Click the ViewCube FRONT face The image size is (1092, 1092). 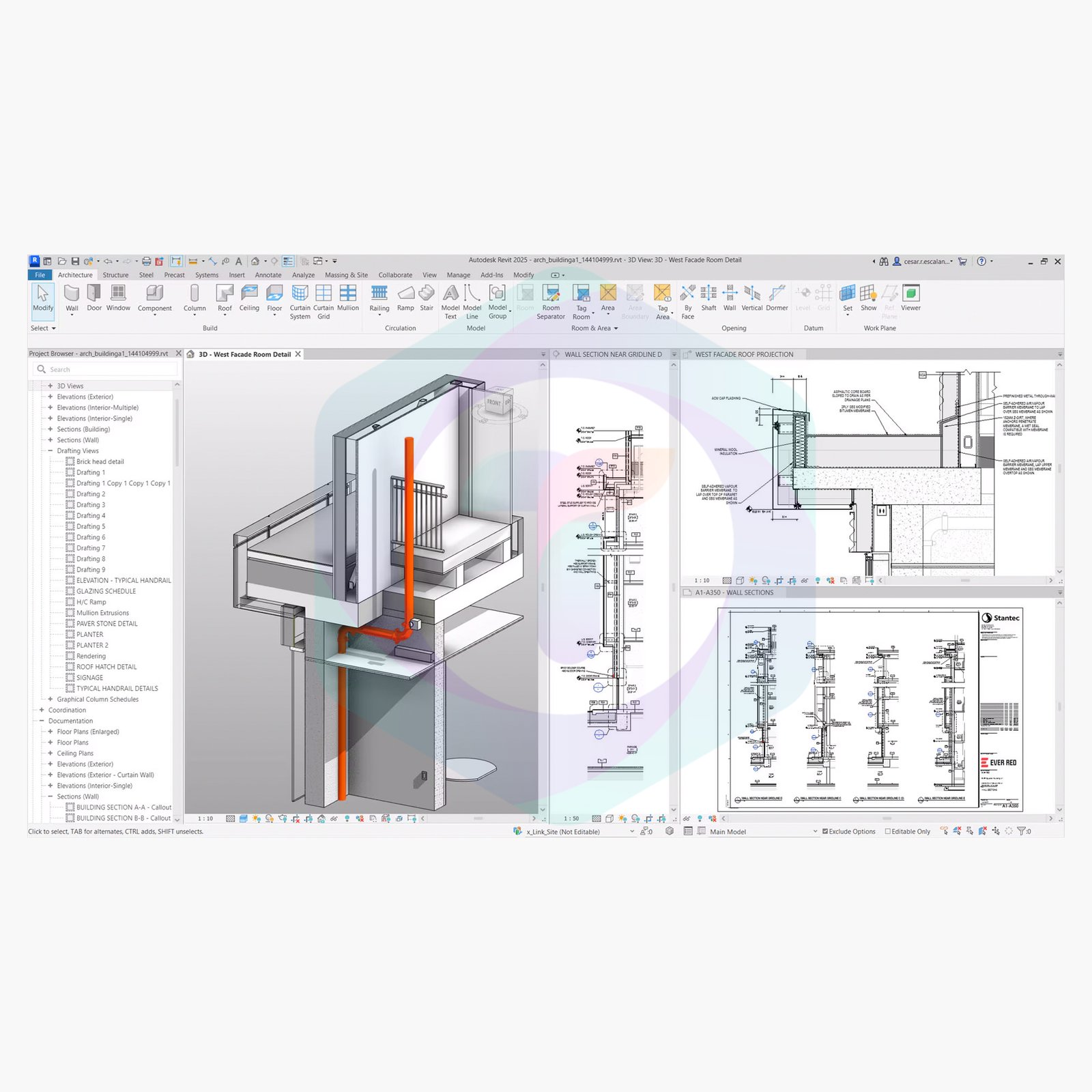click(493, 403)
